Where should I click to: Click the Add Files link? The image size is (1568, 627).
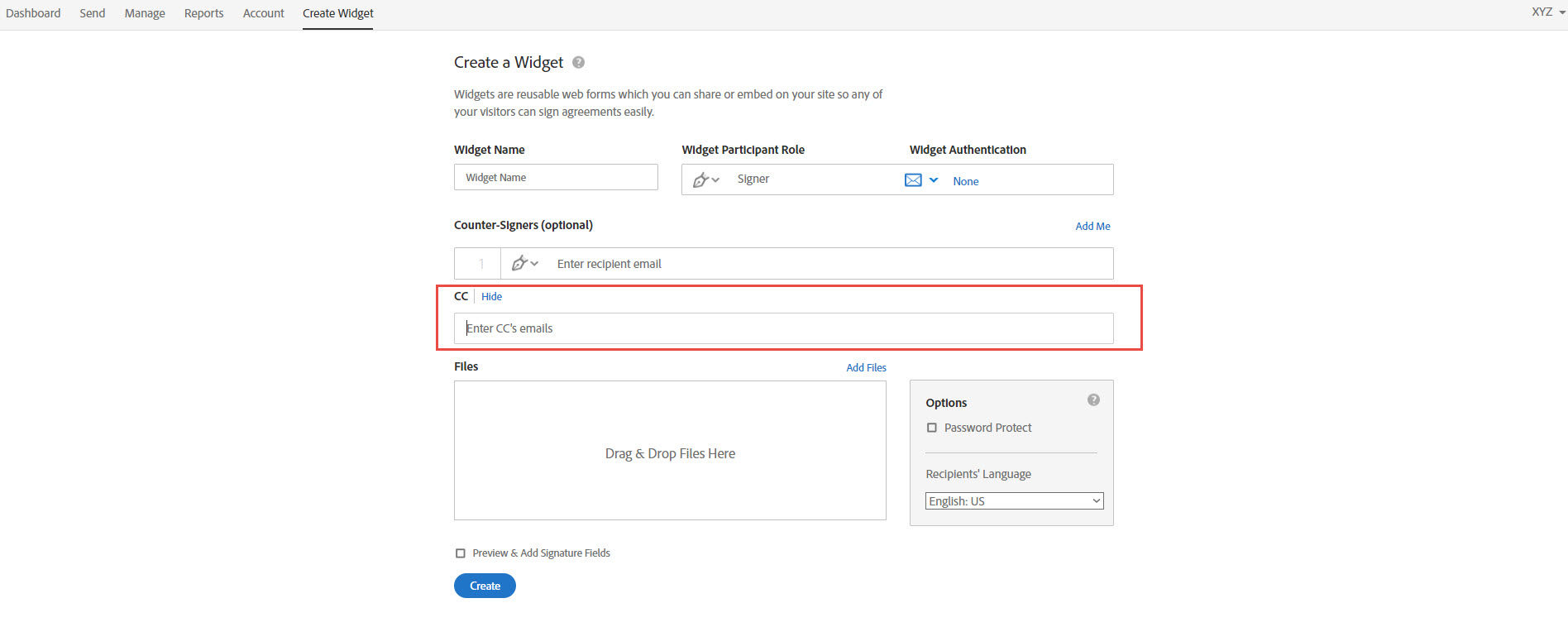[866, 367]
